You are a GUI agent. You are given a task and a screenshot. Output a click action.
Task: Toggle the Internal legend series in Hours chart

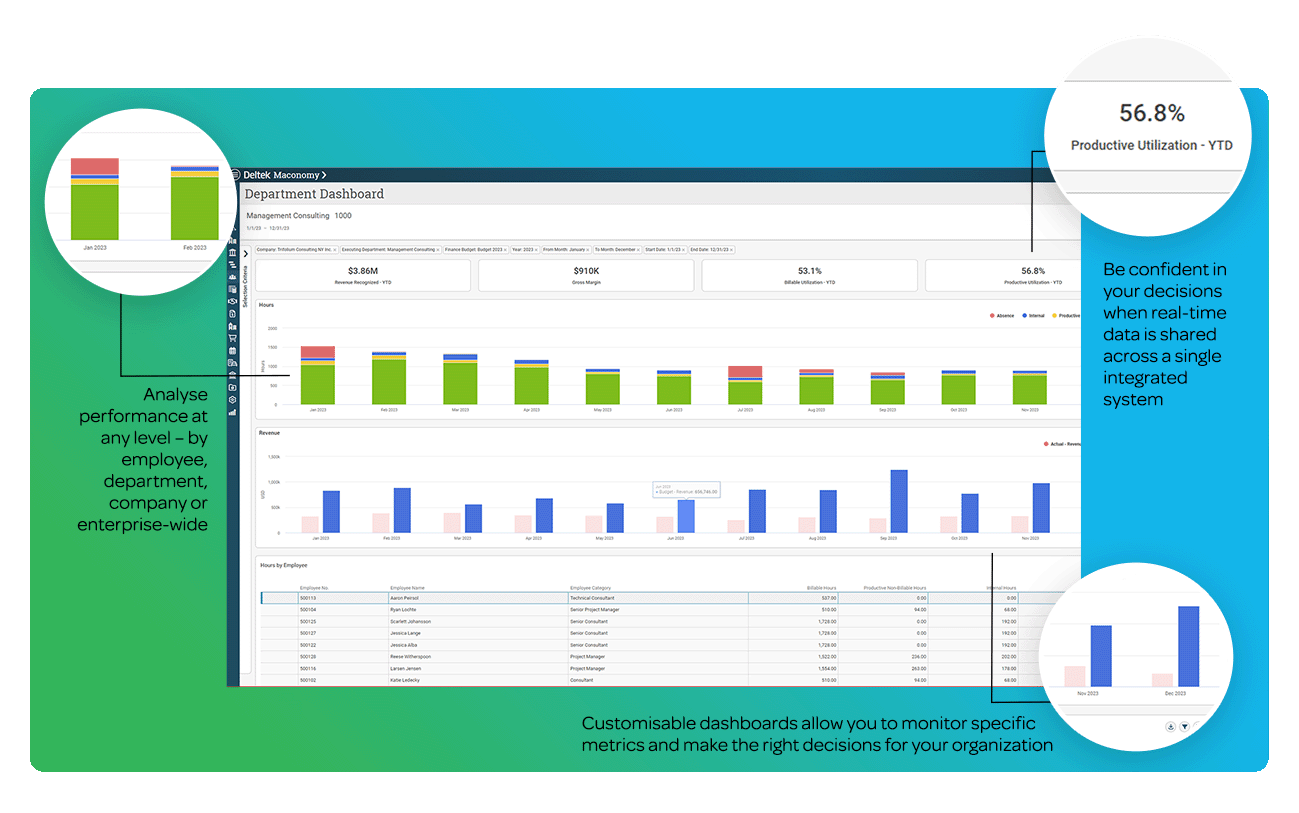pos(1033,315)
